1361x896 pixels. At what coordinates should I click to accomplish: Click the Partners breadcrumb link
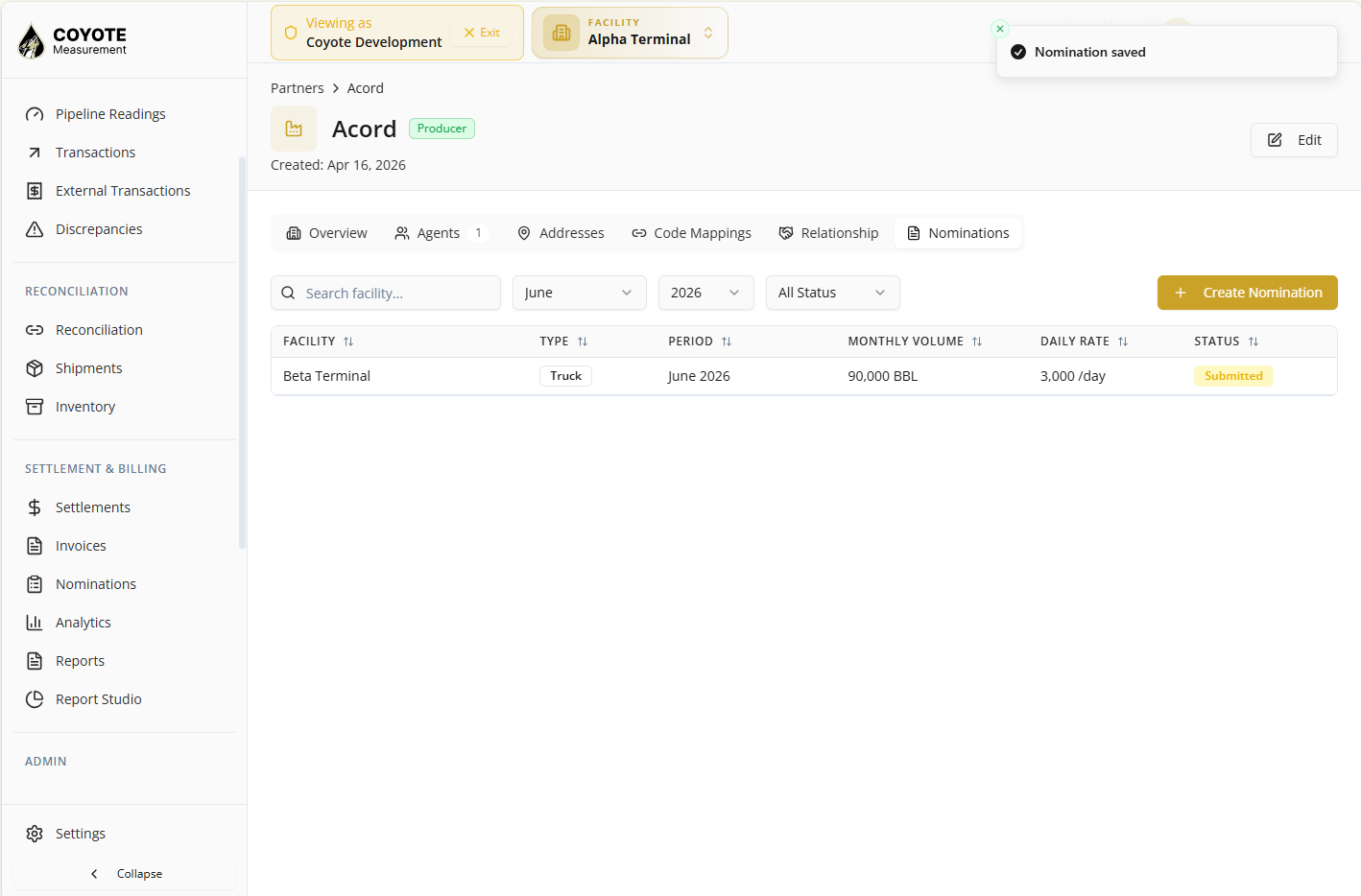[x=298, y=88]
